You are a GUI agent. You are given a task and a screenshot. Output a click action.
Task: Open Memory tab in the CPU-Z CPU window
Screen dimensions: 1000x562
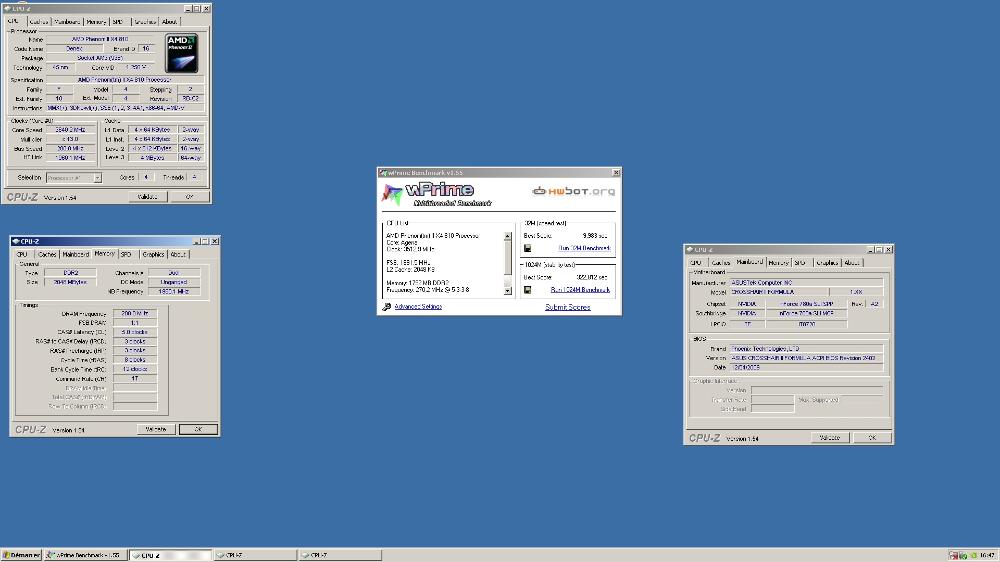96,22
